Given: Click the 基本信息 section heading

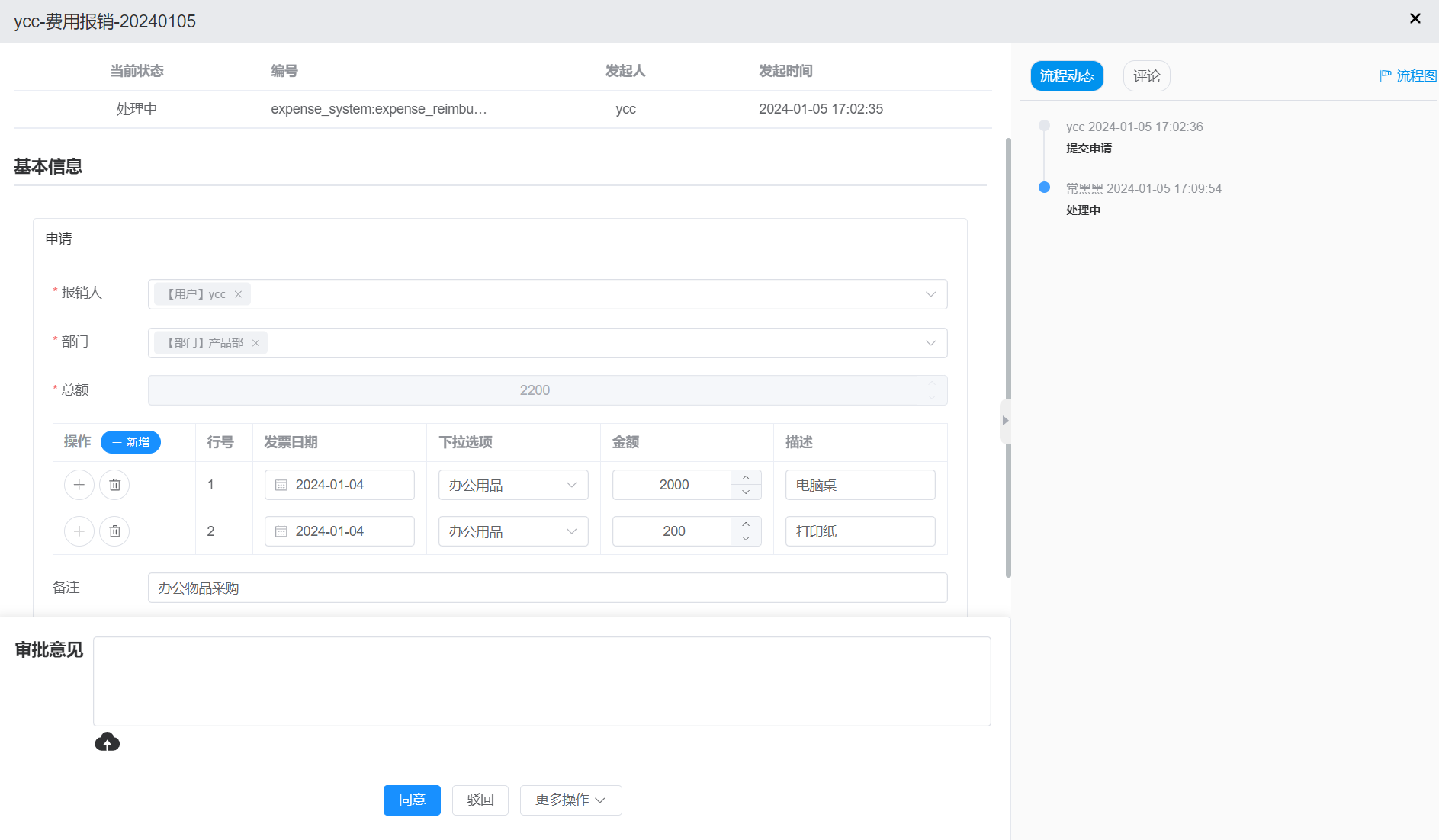Looking at the screenshot, I should tap(48, 166).
